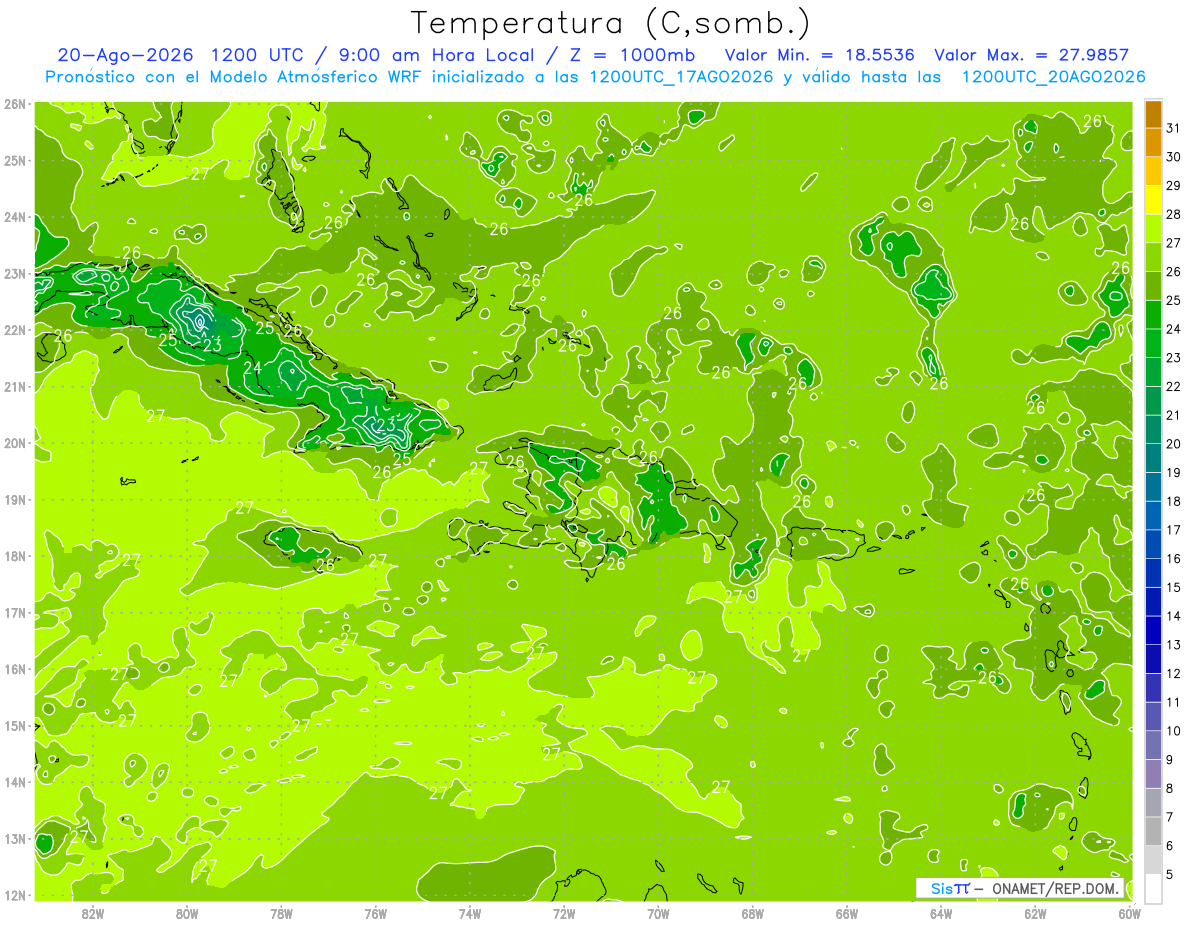Click the longitude axis label '68W'
This screenshot has width=1200, height=927.
[752, 913]
